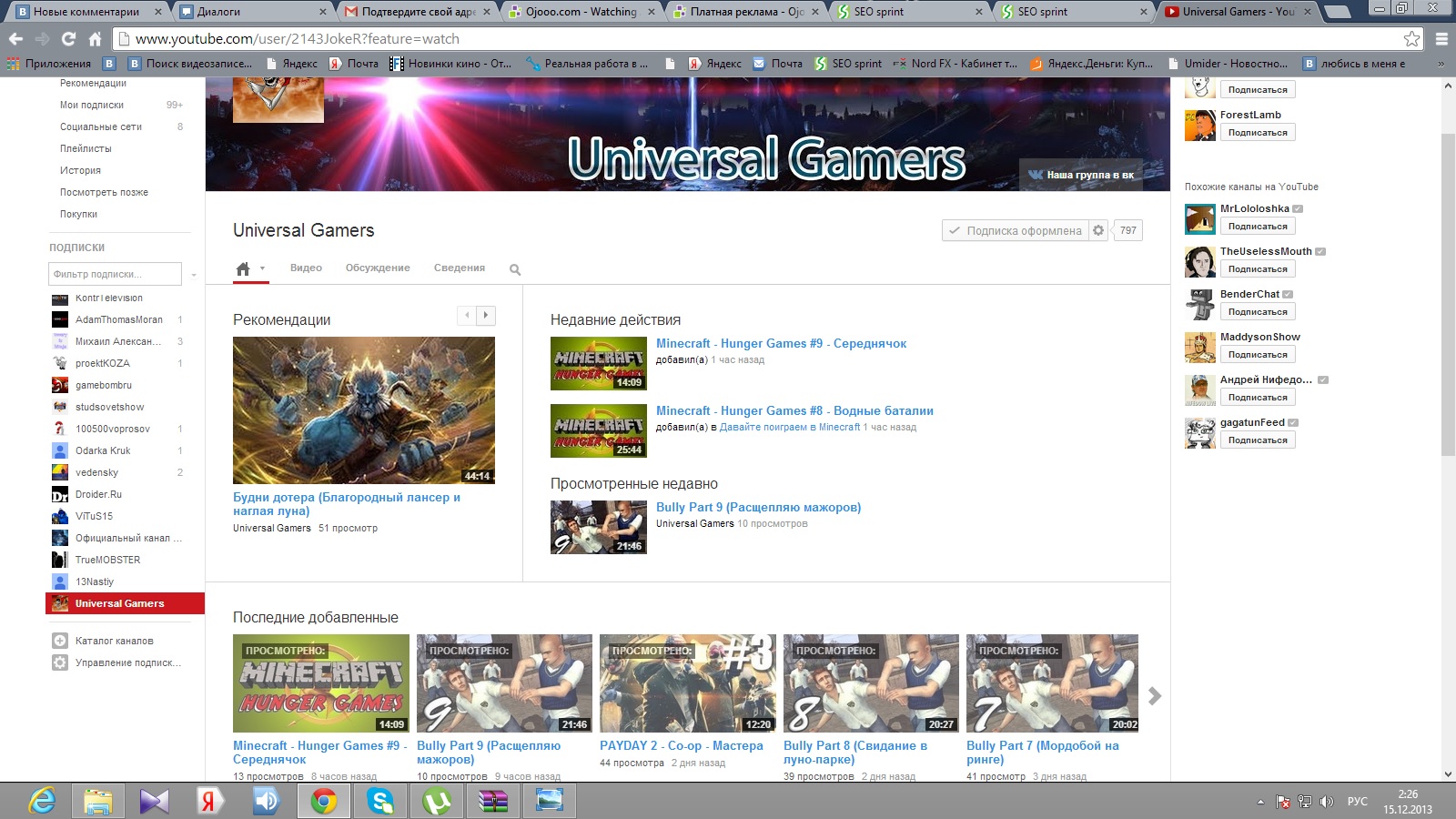The image size is (1456, 819).
Task: Open File Explorer folder in taskbar
Action: click(x=97, y=801)
